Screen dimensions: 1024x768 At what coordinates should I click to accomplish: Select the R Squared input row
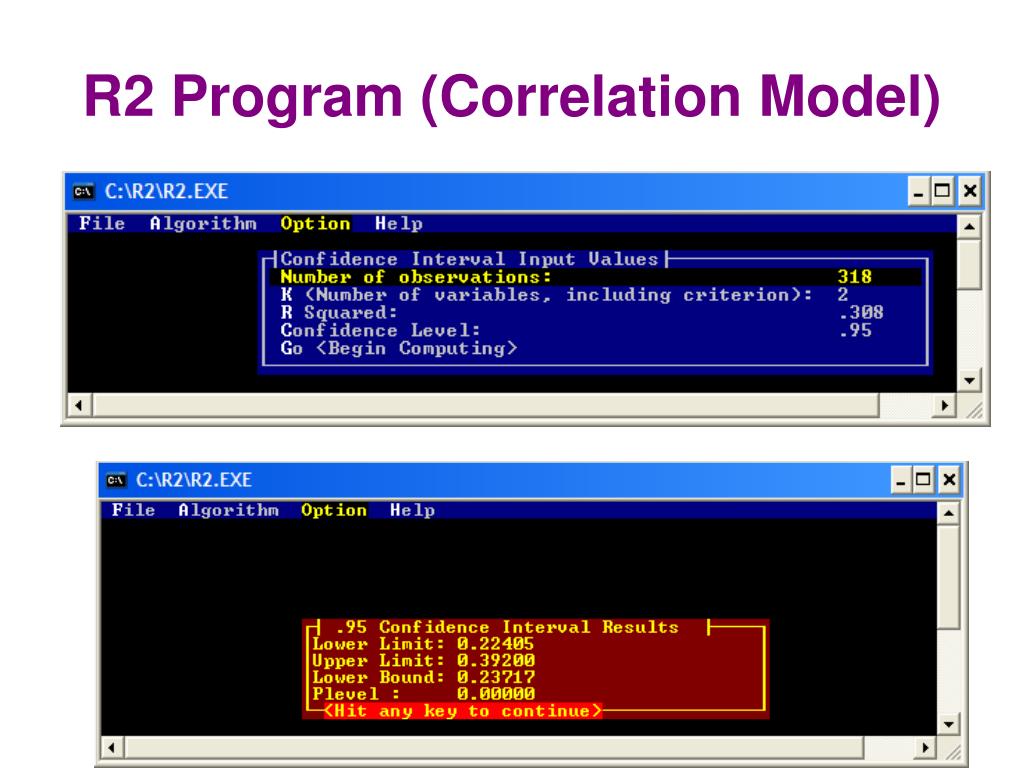coord(596,312)
